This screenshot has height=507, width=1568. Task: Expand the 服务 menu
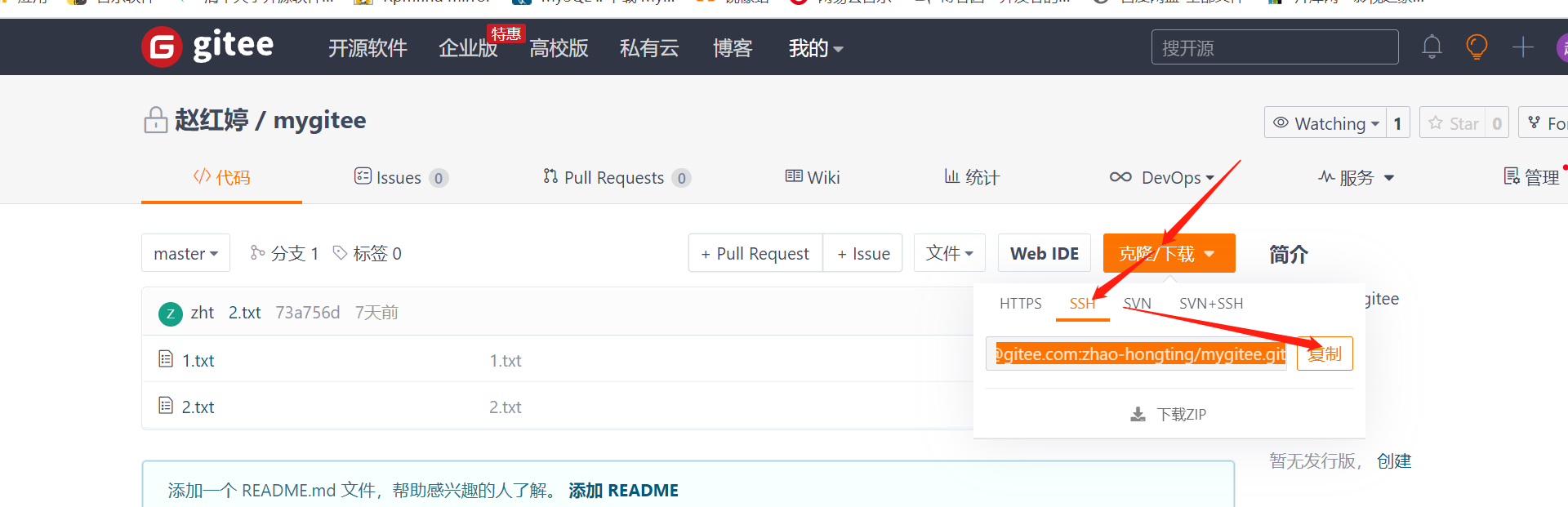click(x=1356, y=177)
